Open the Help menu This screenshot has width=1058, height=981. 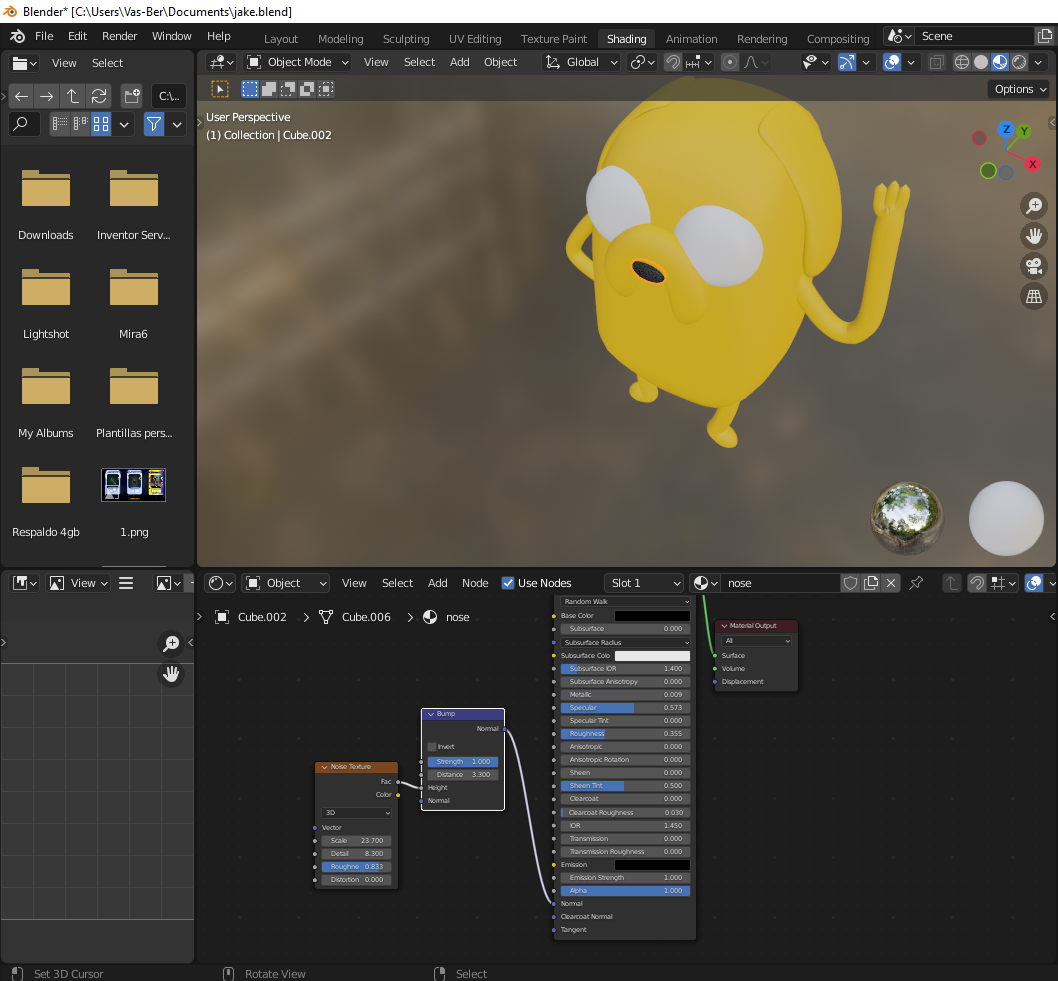pos(219,36)
